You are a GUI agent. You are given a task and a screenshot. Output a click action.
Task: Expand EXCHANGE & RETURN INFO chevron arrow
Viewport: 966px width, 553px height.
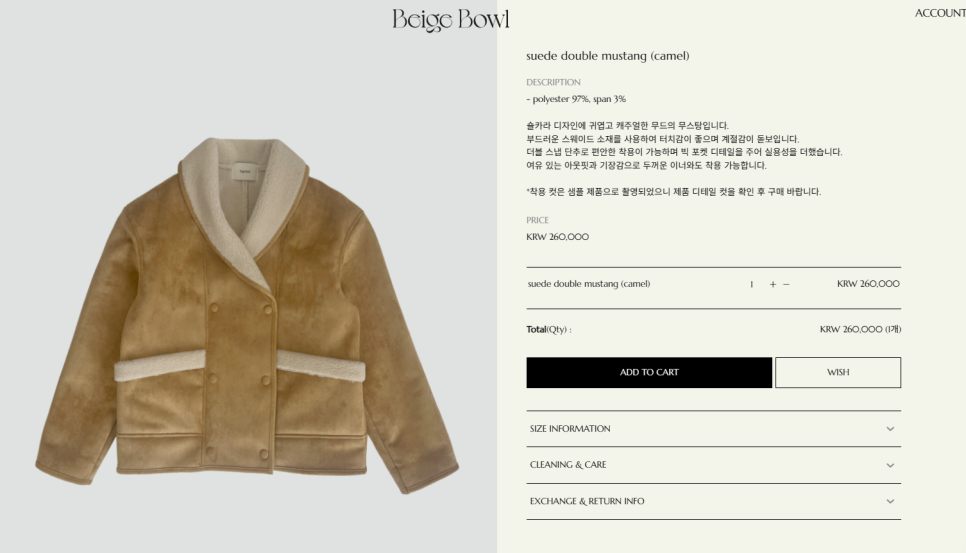890,501
